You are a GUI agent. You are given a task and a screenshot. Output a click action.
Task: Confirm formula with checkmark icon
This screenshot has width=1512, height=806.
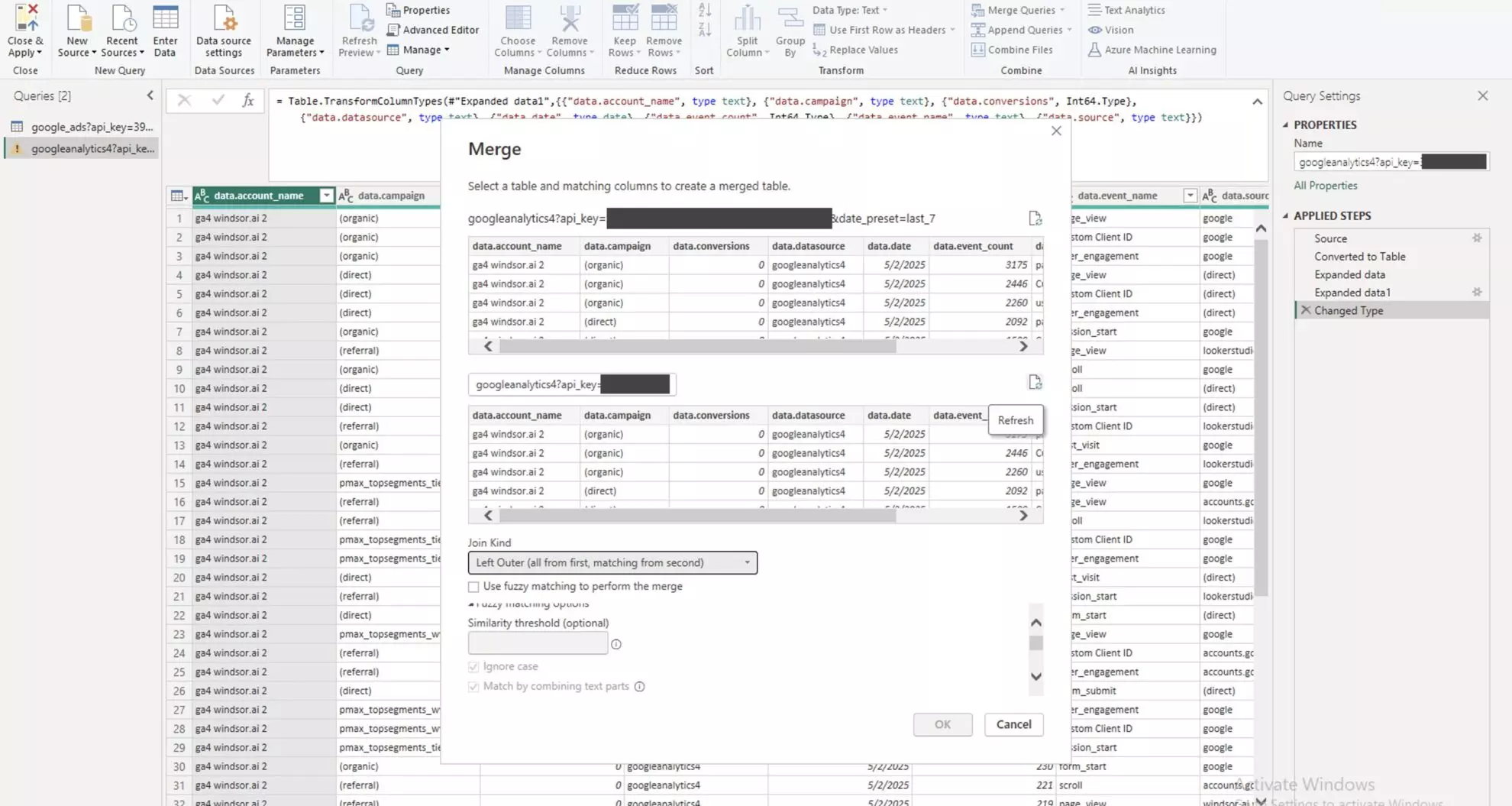pyautogui.click(x=218, y=100)
